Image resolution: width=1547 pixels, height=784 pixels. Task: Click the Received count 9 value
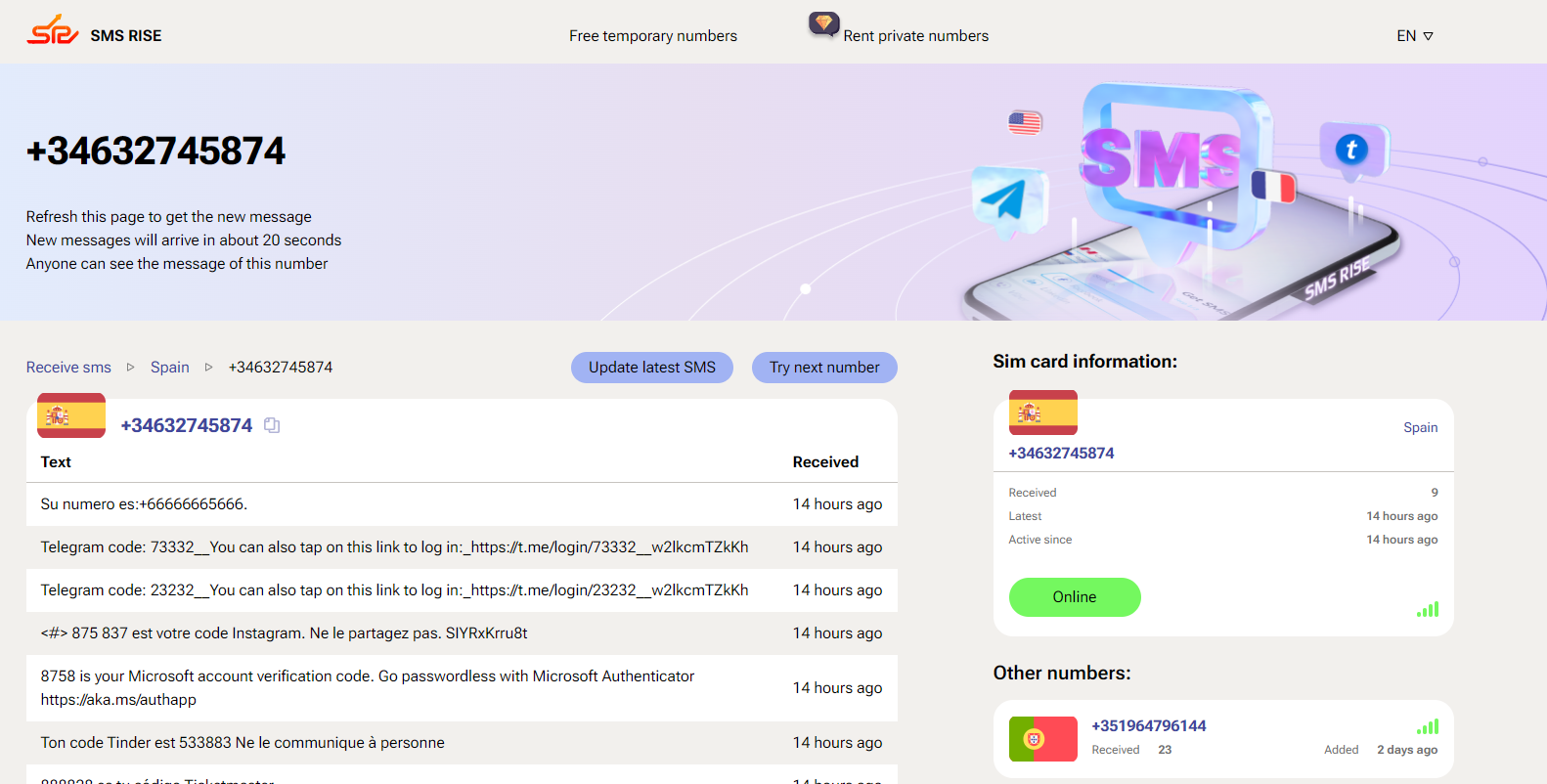point(1435,493)
